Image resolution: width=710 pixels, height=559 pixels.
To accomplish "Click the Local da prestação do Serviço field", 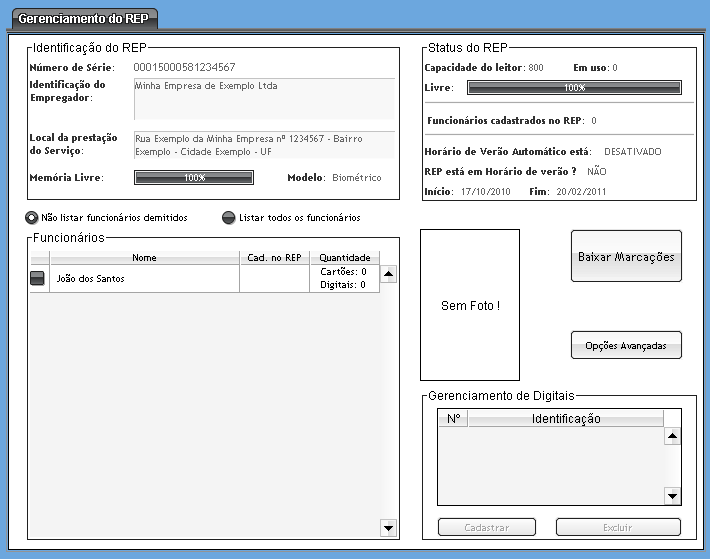I will pyautogui.click(x=264, y=144).
